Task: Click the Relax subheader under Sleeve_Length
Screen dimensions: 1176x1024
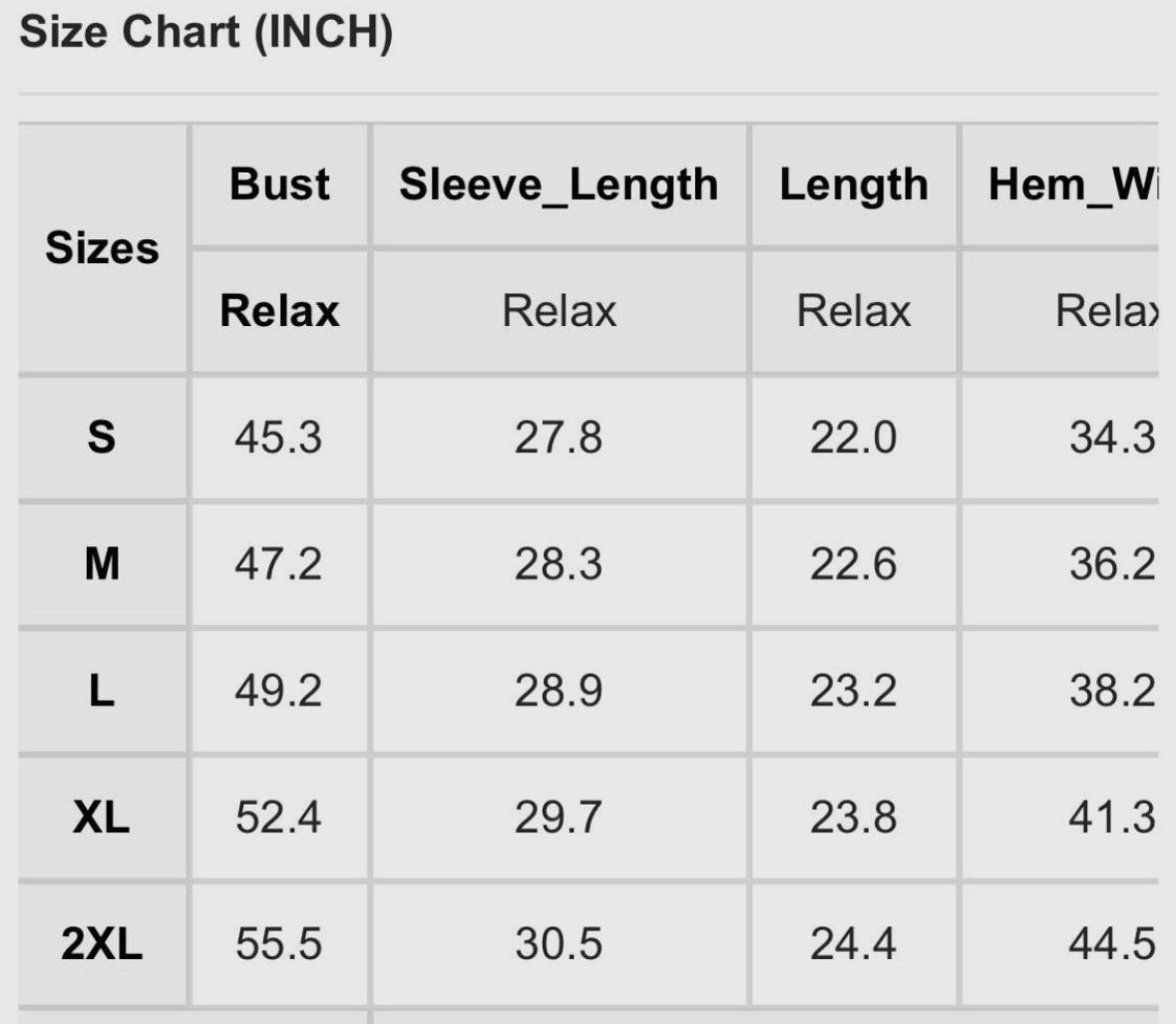Action: pyautogui.click(x=559, y=310)
